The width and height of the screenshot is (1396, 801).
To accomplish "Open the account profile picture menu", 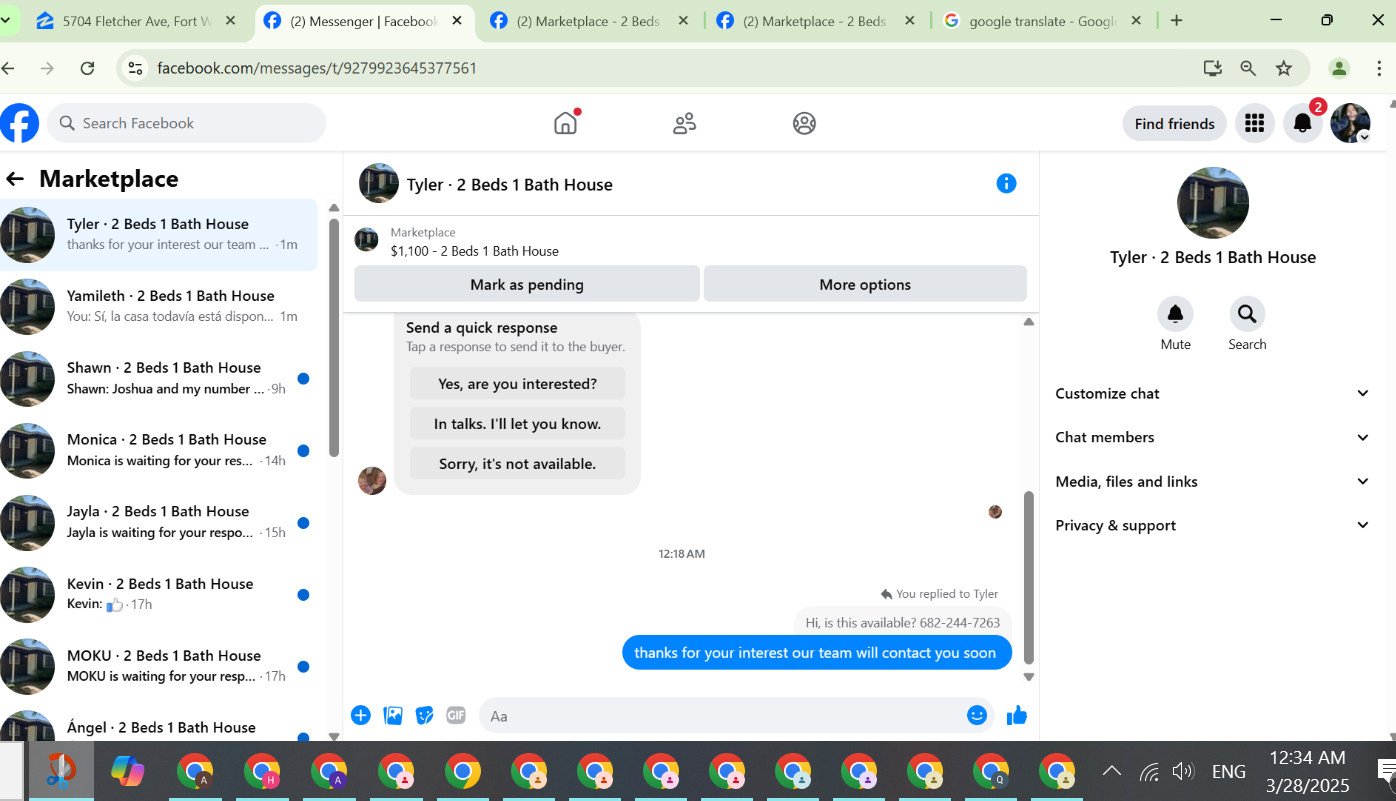I will [x=1350, y=123].
